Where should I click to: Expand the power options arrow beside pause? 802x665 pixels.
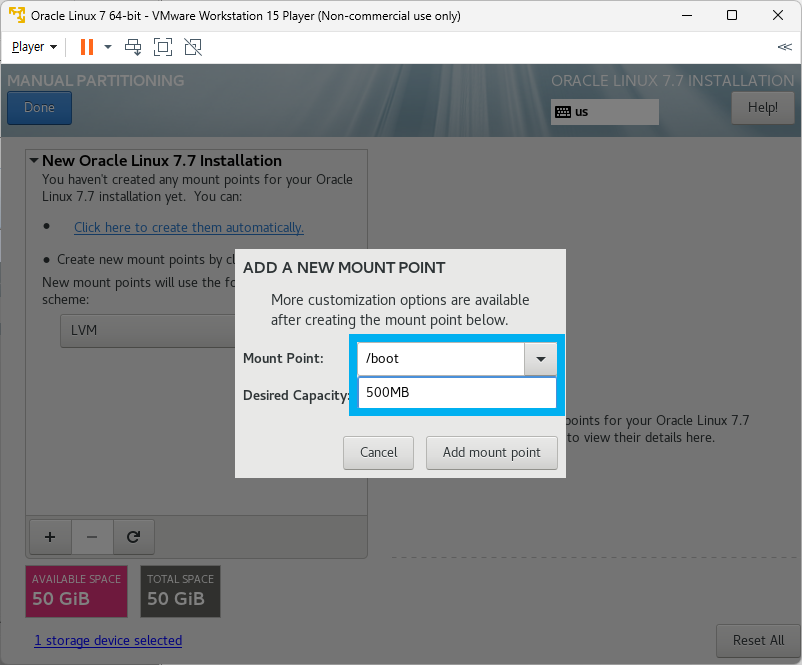click(108, 47)
